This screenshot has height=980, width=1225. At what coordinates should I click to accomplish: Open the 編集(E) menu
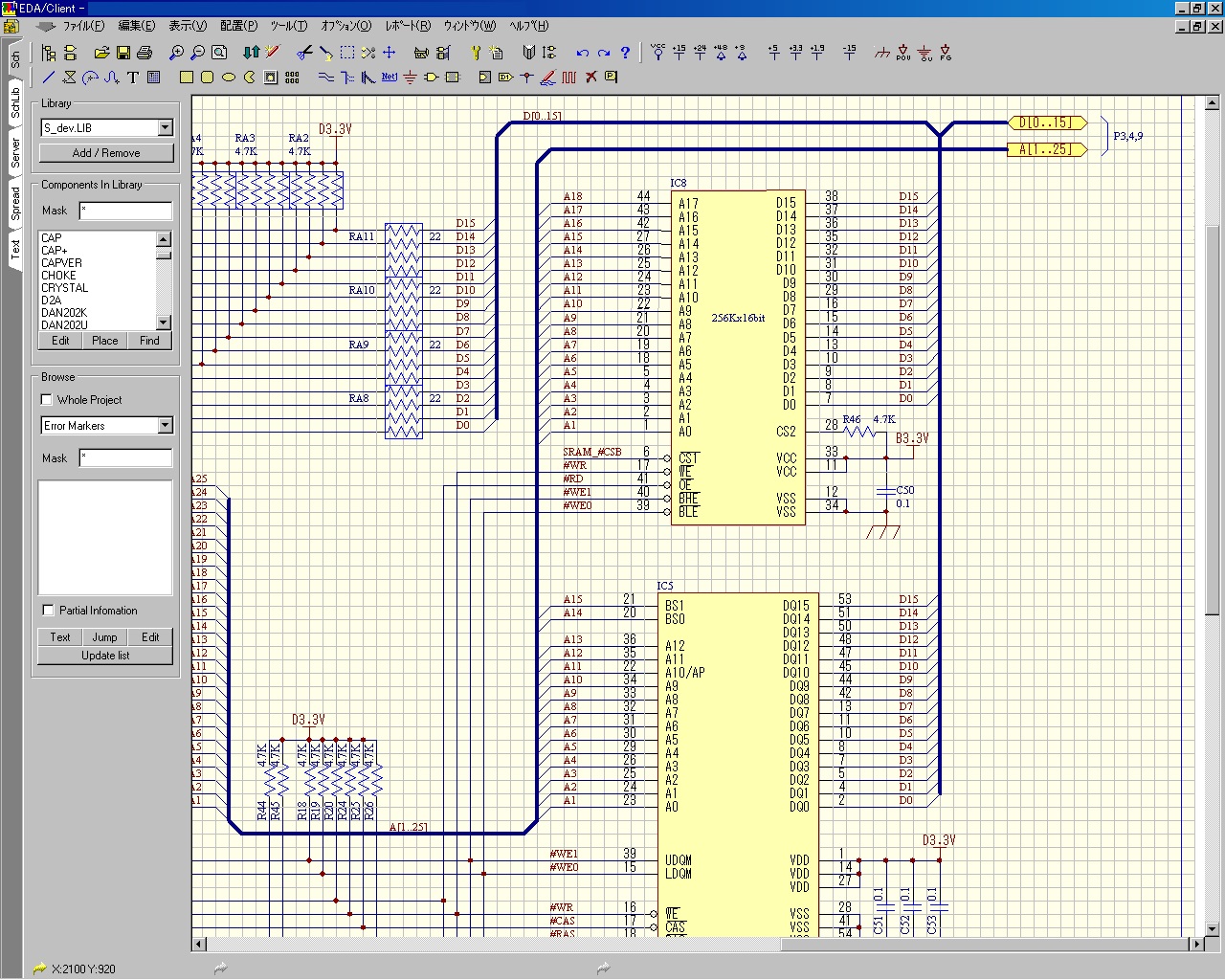[x=136, y=26]
